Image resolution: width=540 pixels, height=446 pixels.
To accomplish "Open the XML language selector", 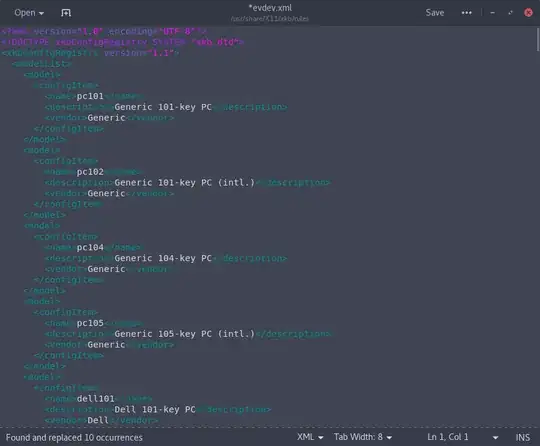I will [x=310, y=437].
